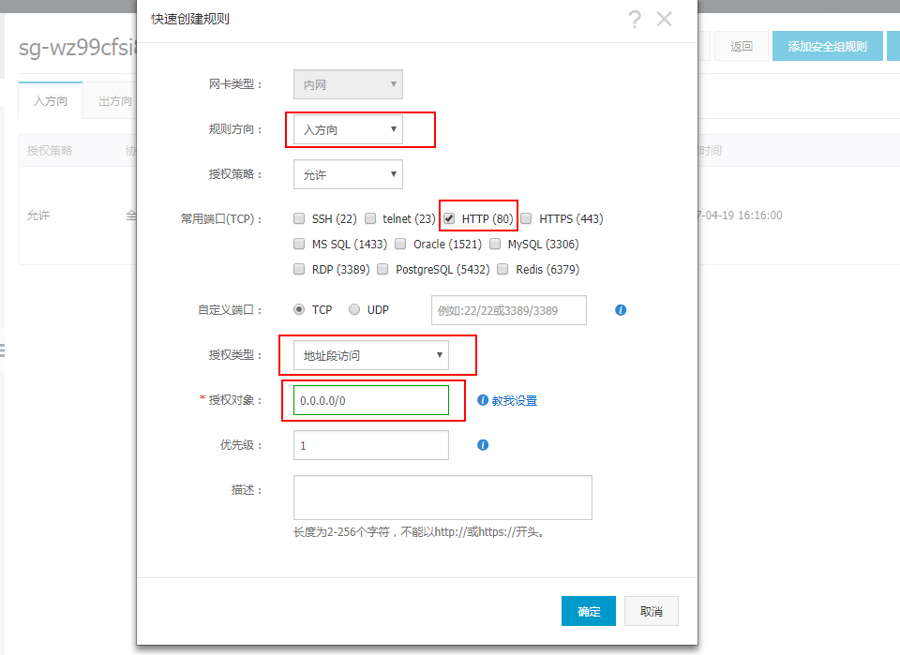
Task: Check the HTTPS (443) port option
Action: click(x=526, y=219)
